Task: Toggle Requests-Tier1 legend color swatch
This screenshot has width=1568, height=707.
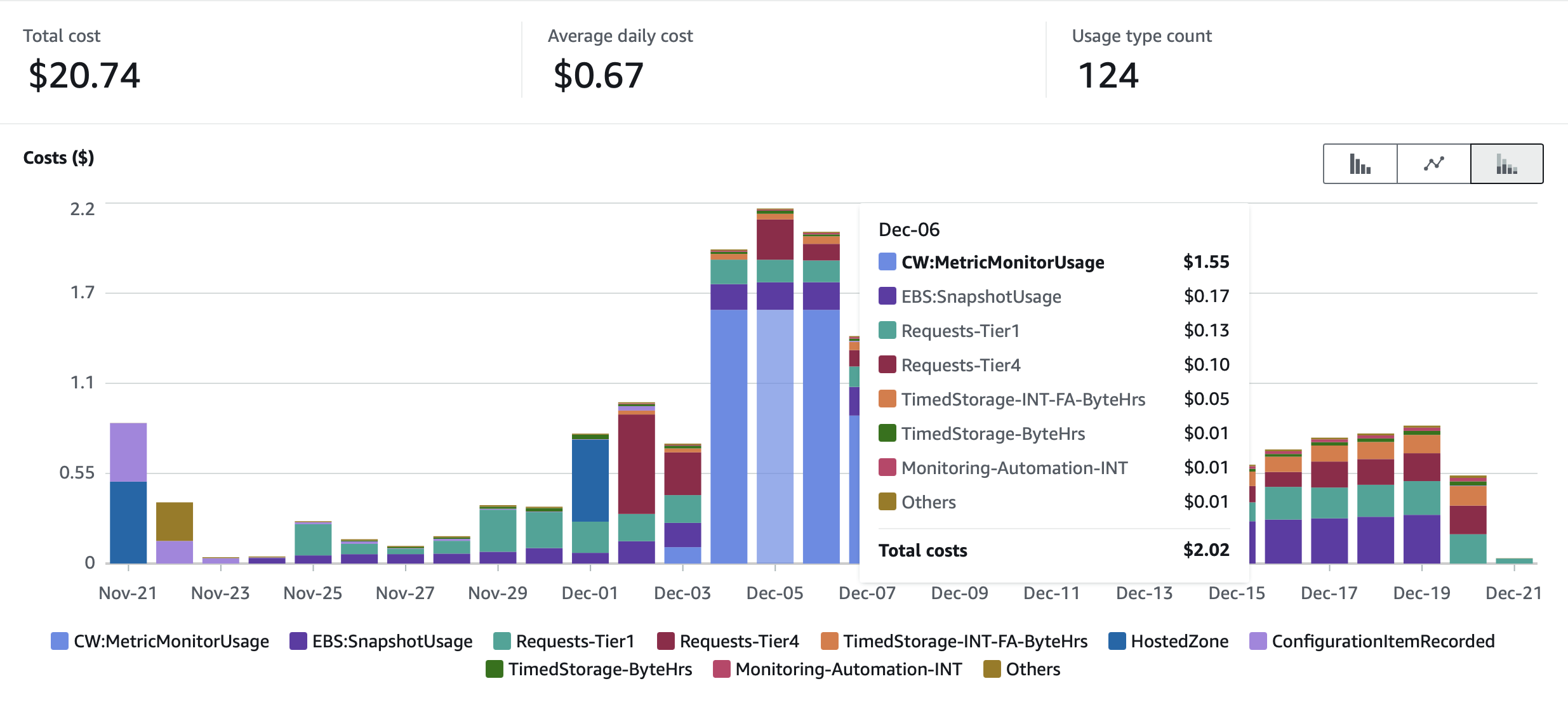Action: click(502, 641)
